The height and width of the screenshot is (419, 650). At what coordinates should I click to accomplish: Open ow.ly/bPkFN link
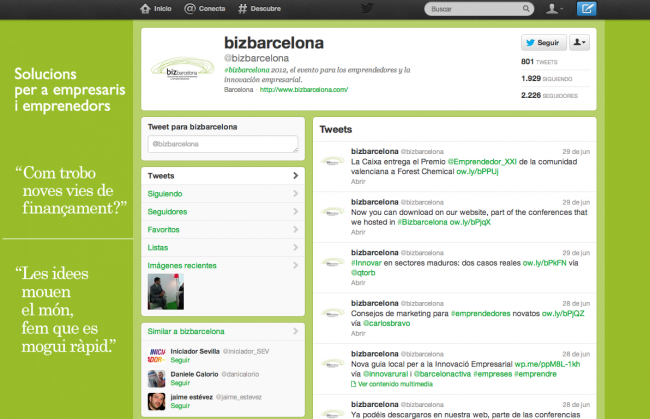544,263
